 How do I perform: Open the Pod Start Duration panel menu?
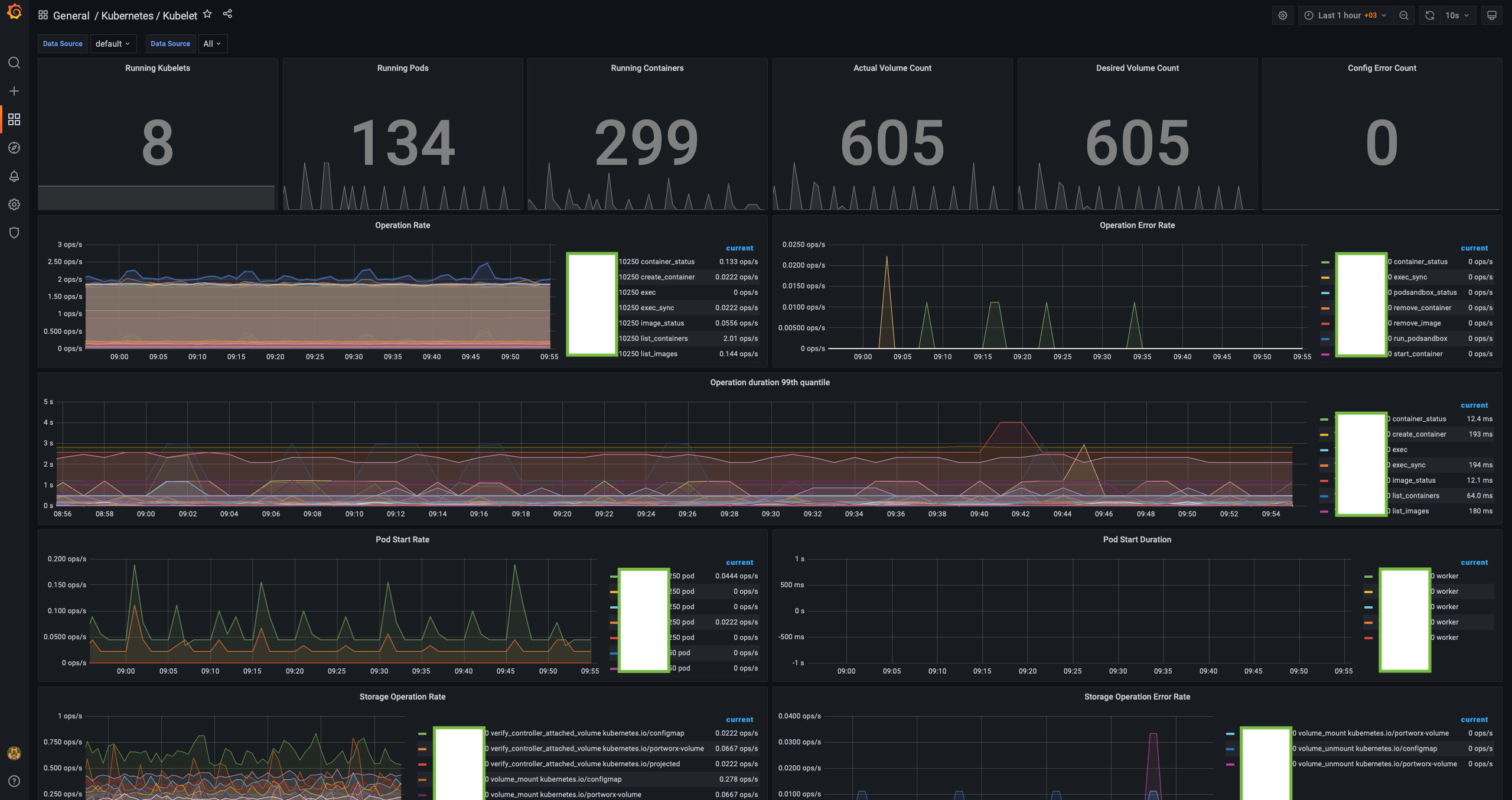pos(1137,539)
